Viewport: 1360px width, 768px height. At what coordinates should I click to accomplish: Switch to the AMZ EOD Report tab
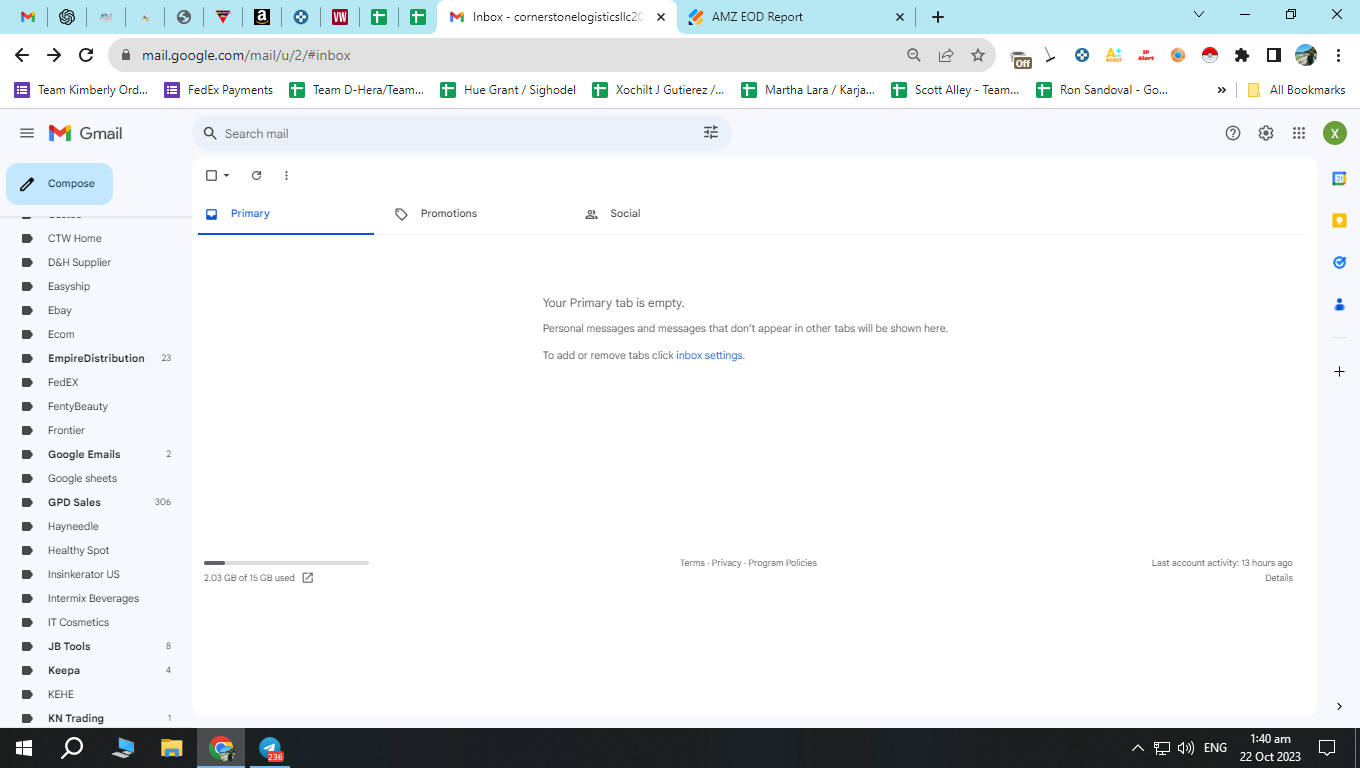click(x=795, y=17)
